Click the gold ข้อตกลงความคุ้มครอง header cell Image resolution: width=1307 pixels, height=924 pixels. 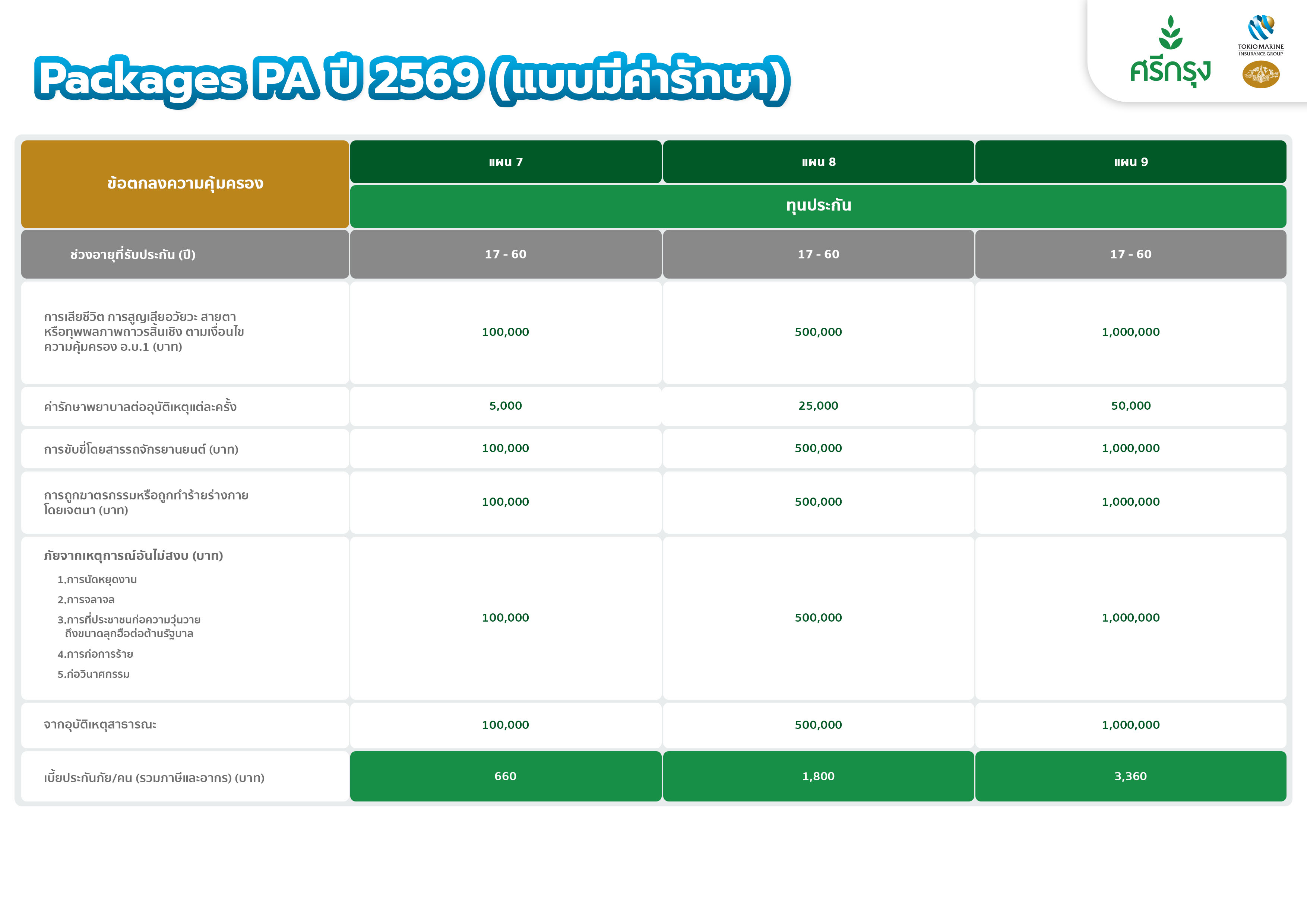click(185, 184)
